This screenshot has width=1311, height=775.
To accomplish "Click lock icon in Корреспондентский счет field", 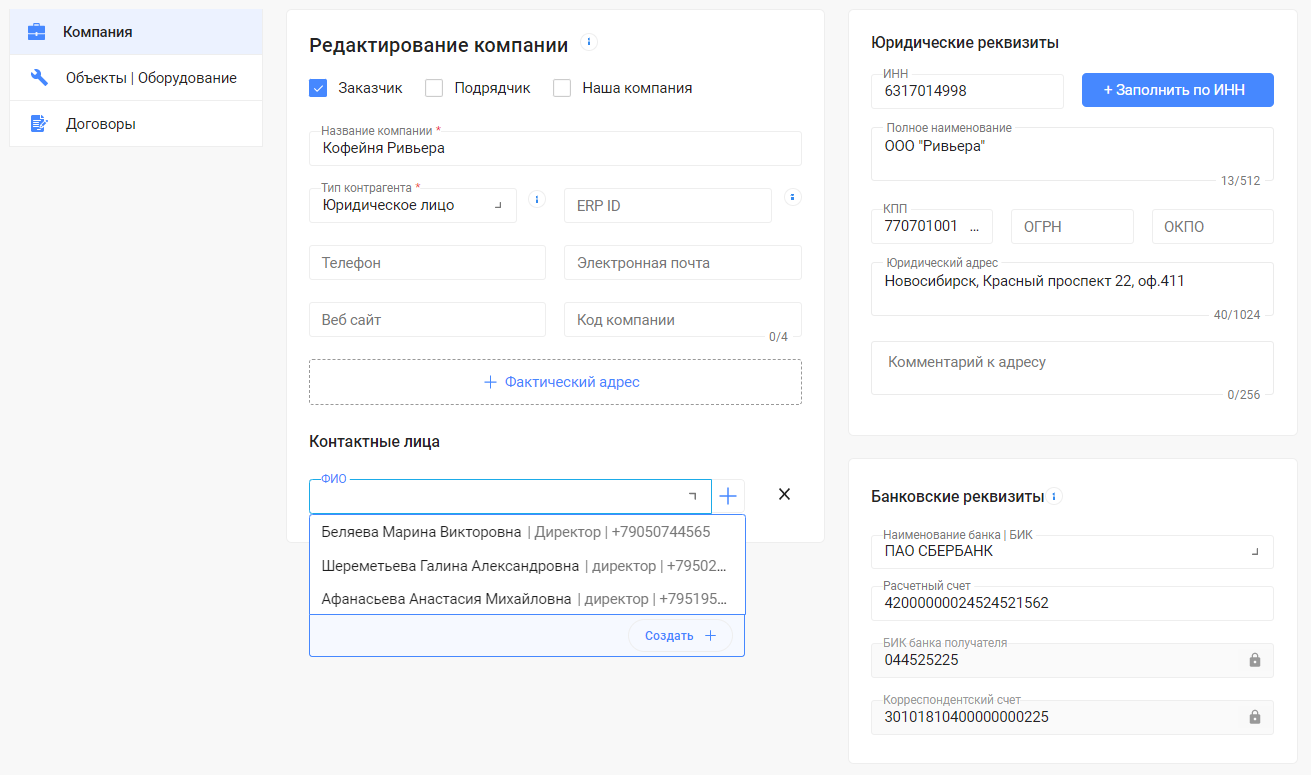I will [1254, 717].
